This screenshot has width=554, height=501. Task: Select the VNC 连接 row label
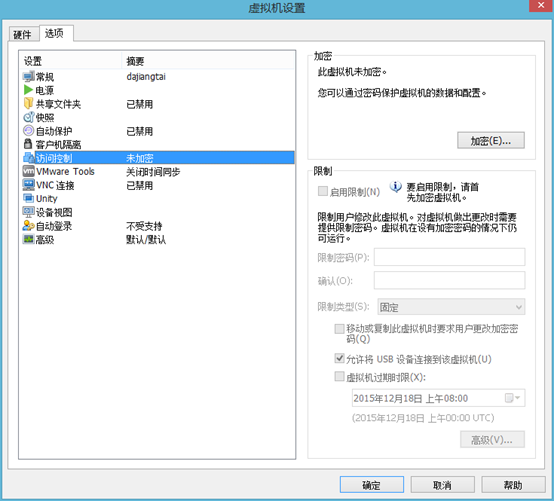[55, 185]
